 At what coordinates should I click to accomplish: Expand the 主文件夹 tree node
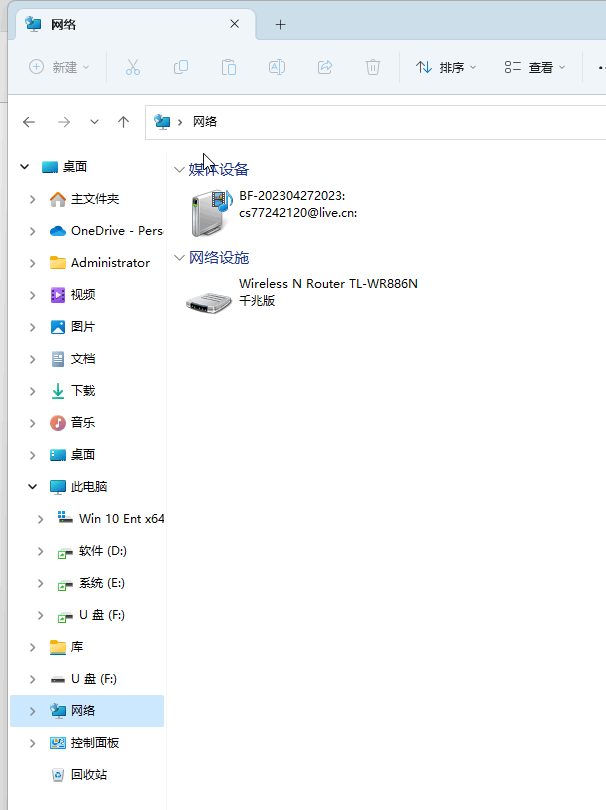(x=33, y=199)
